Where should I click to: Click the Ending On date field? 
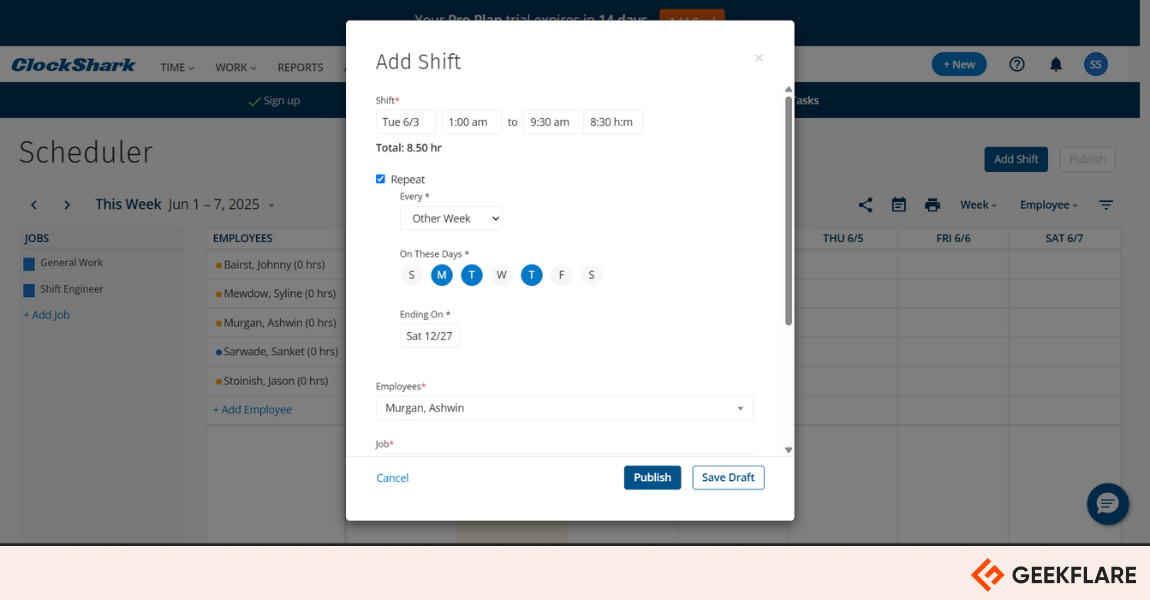click(x=430, y=336)
